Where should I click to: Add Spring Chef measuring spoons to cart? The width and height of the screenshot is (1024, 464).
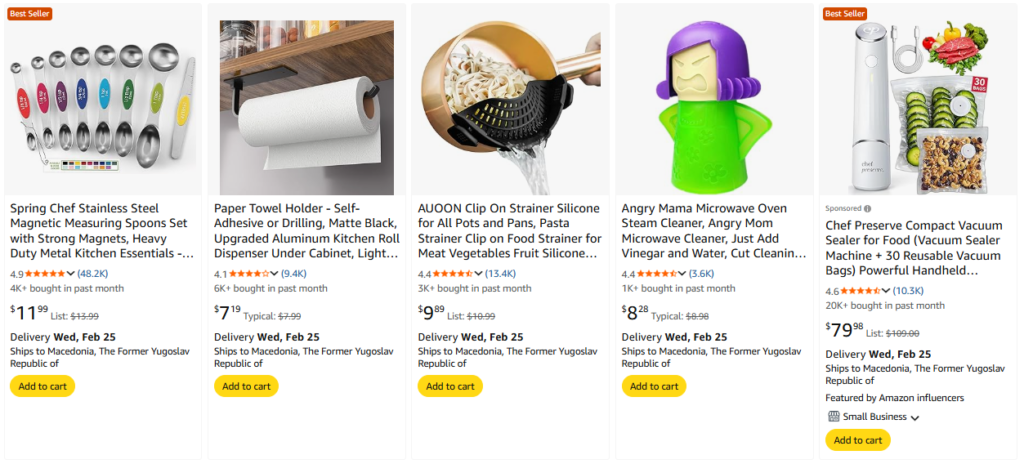pos(42,386)
